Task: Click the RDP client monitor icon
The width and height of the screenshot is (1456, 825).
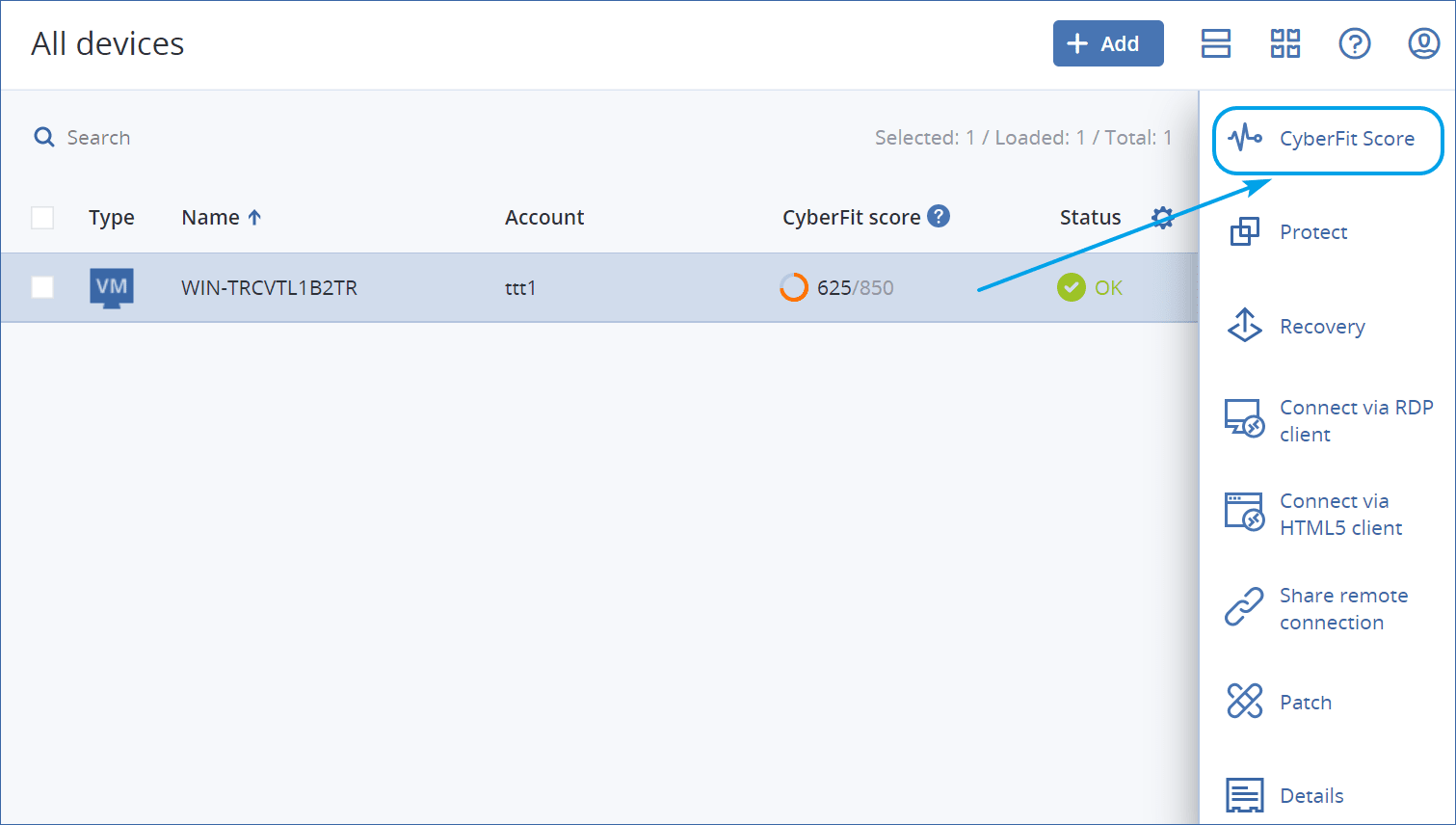Action: tap(1245, 418)
